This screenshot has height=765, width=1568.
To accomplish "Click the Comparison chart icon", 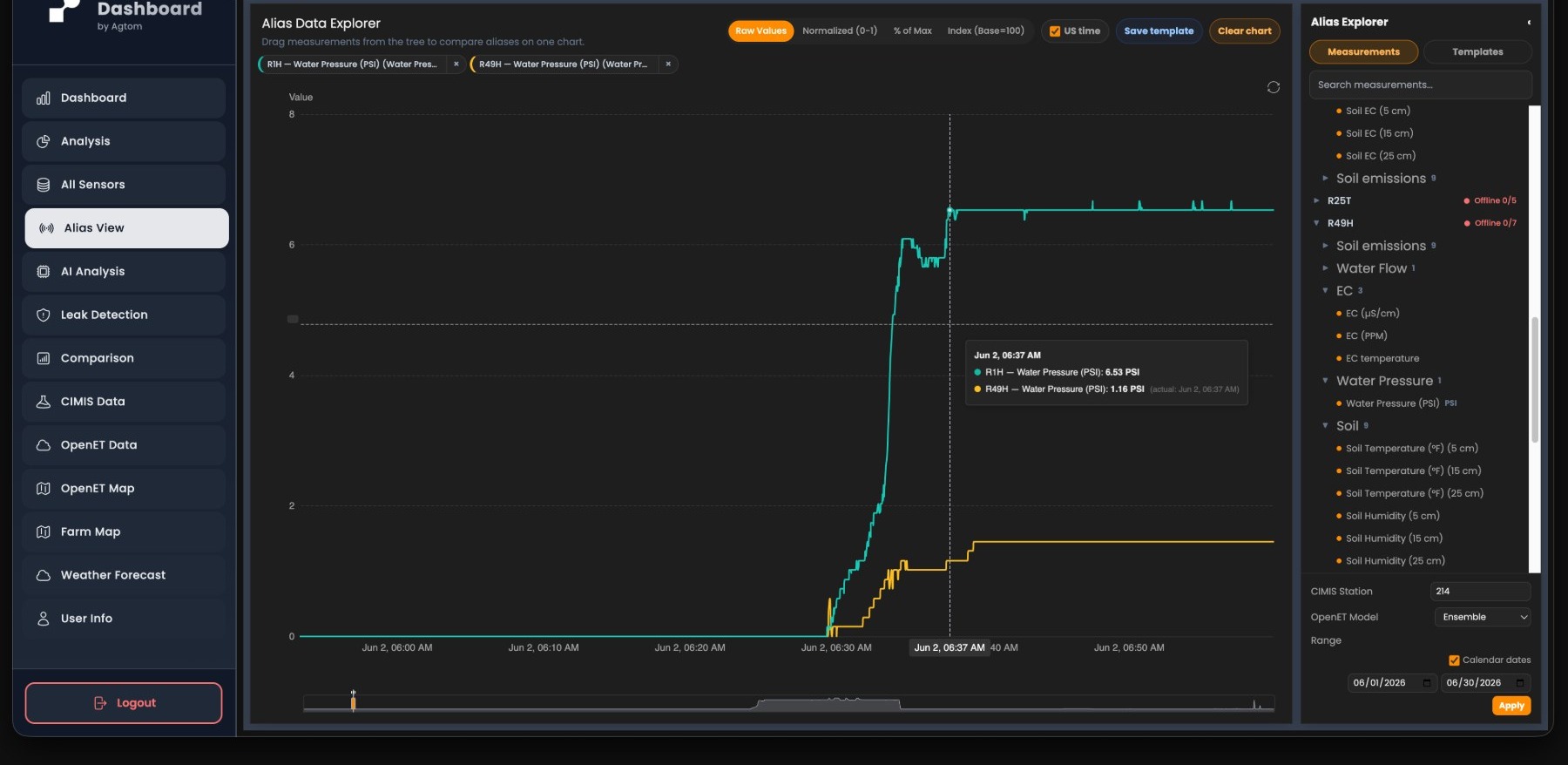I will 43,358.
